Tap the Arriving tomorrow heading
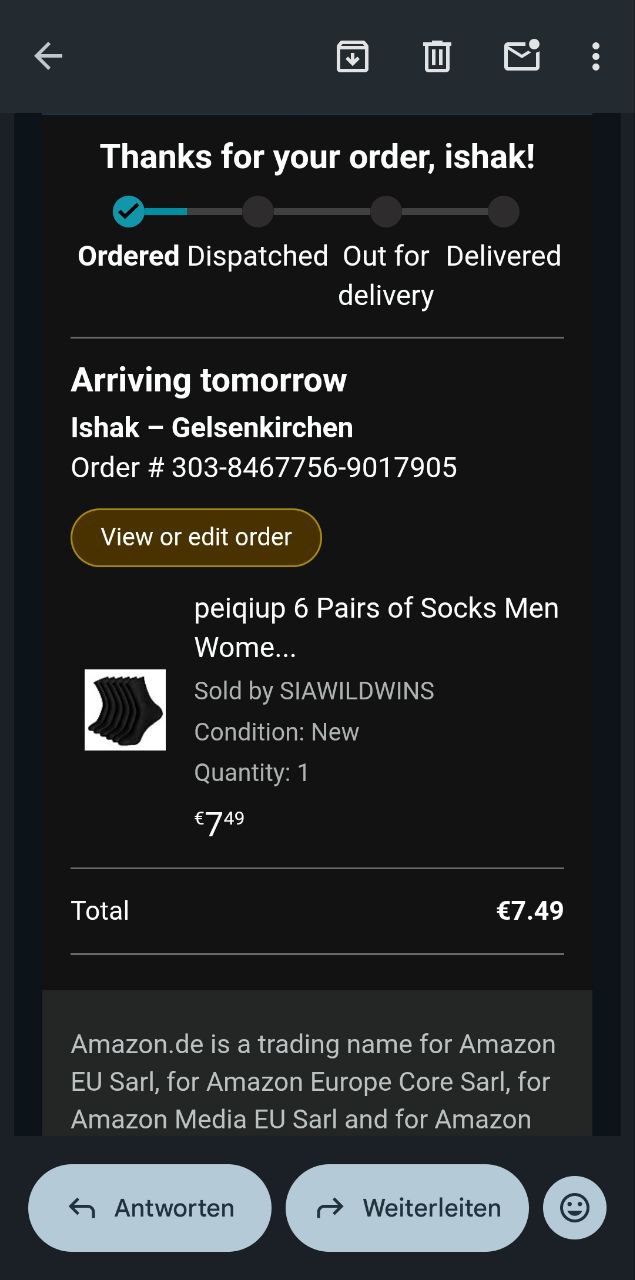 tap(209, 380)
